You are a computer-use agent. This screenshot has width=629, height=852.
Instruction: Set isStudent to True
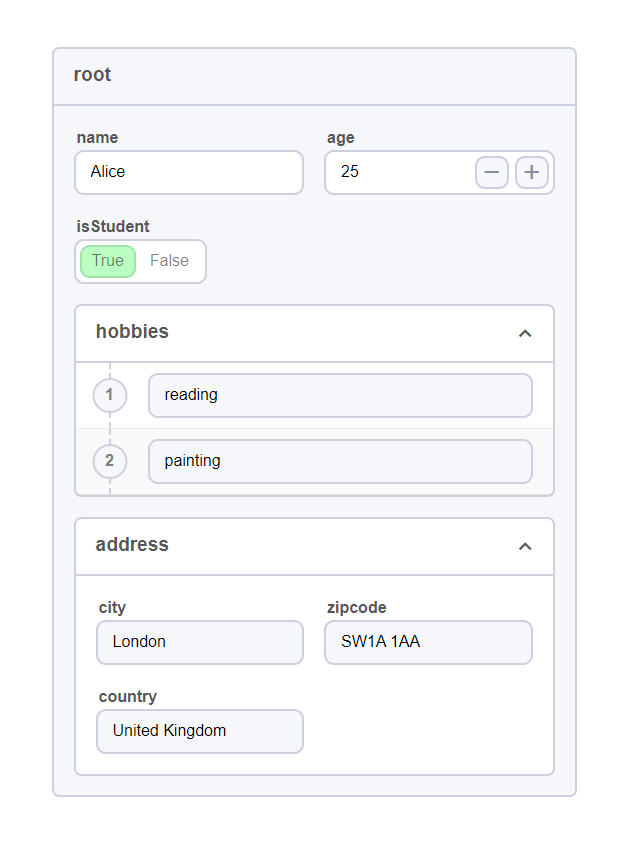108,261
